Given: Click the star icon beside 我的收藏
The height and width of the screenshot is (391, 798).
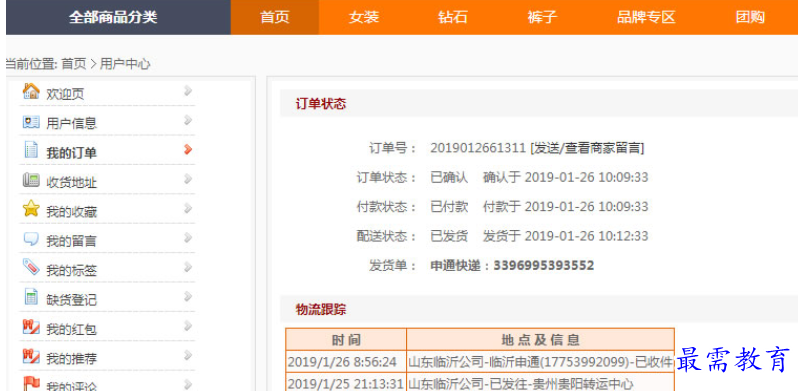Looking at the screenshot, I should [31, 209].
